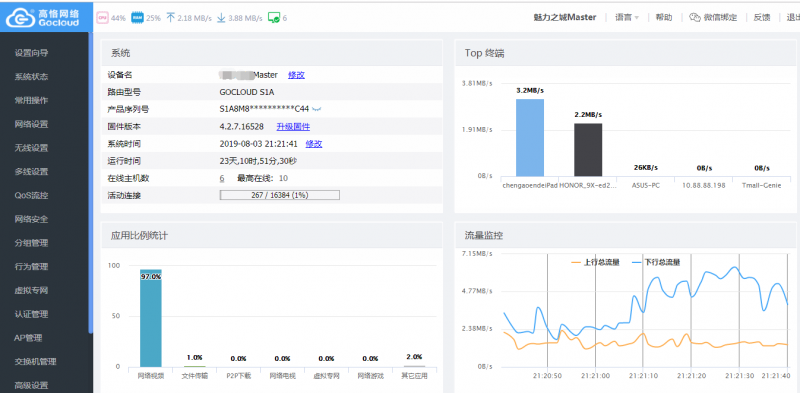This screenshot has width=800, height=393.
Task: Select AP管理 in the sidebar
Action: [x=28, y=338]
